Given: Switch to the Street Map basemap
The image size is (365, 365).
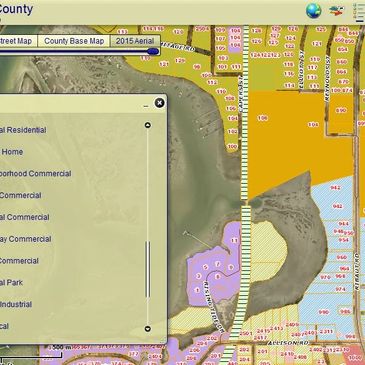Looking at the screenshot, I should click(16, 41).
